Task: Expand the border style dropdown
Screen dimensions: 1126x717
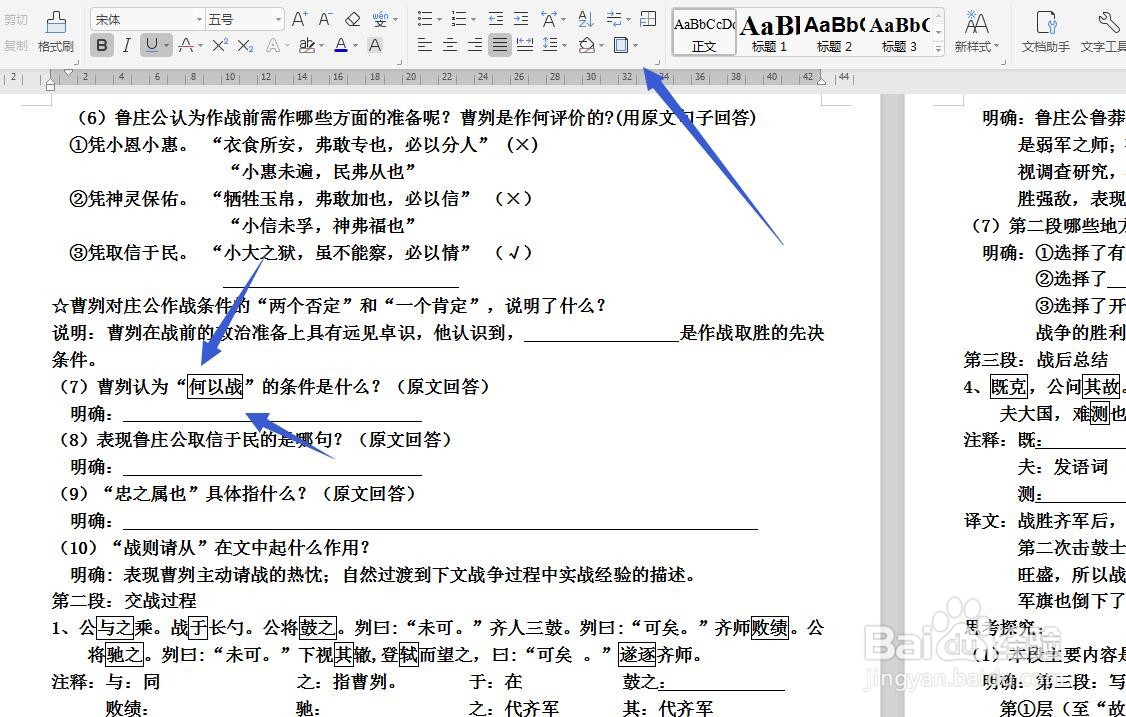Action: [634, 45]
